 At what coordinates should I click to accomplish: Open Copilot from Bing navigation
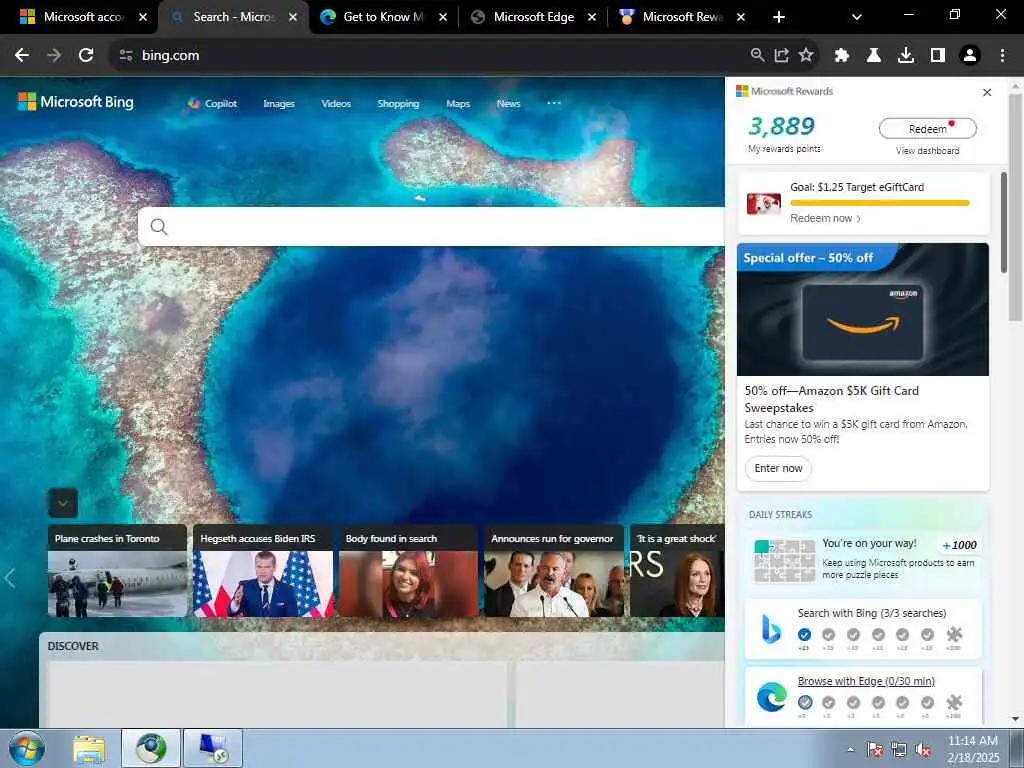pos(213,103)
